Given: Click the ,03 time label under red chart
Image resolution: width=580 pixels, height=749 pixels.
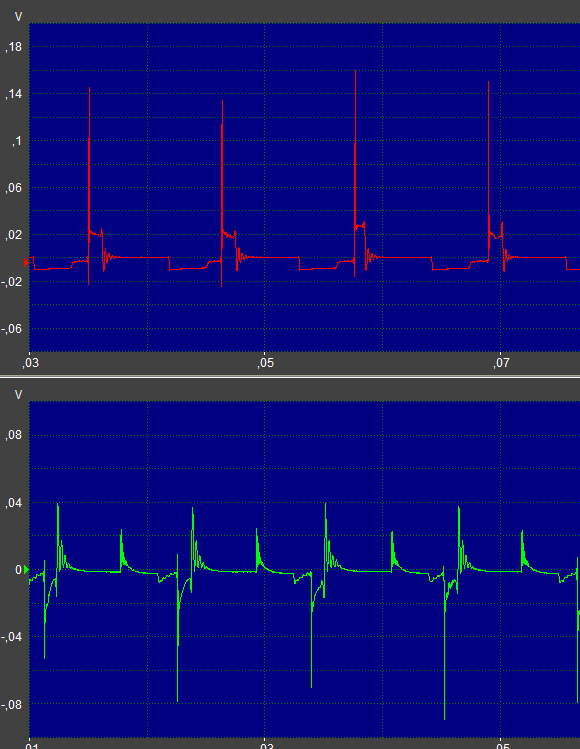Looking at the screenshot, I should pos(30,363).
